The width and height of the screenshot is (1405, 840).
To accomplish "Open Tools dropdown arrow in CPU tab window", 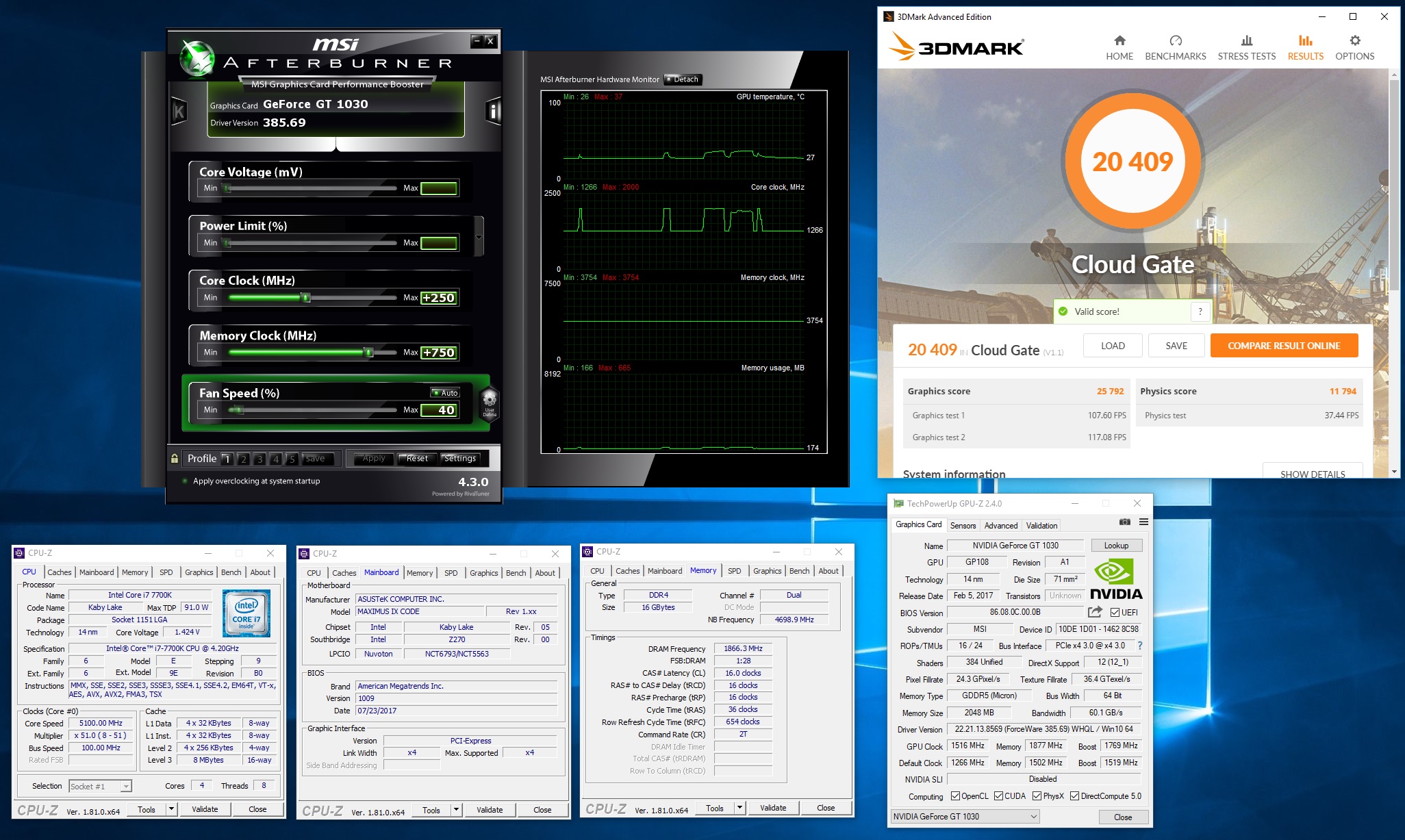I will 171,809.
